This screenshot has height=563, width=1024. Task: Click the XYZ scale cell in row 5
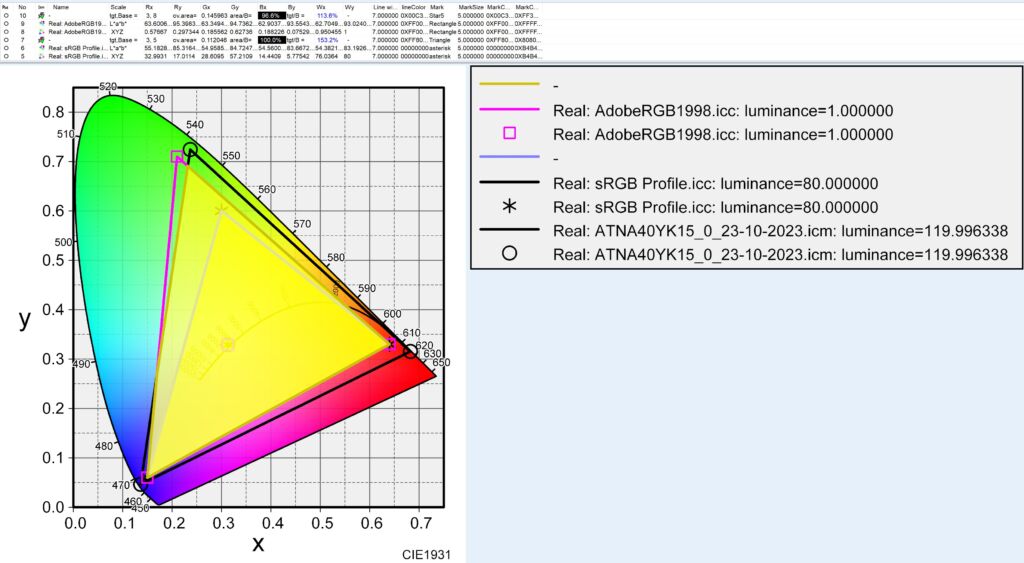pyautogui.click(x=118, y=56)
